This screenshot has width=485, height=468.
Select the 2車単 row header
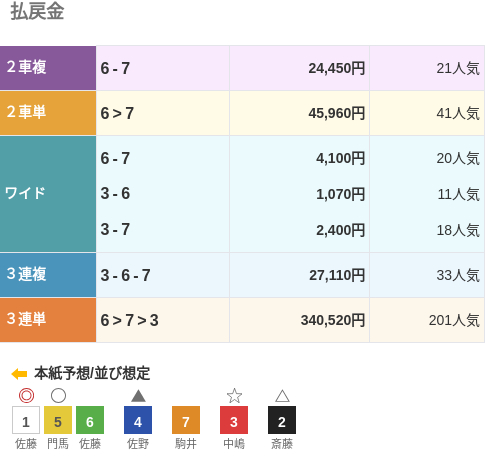pos(48,113)
